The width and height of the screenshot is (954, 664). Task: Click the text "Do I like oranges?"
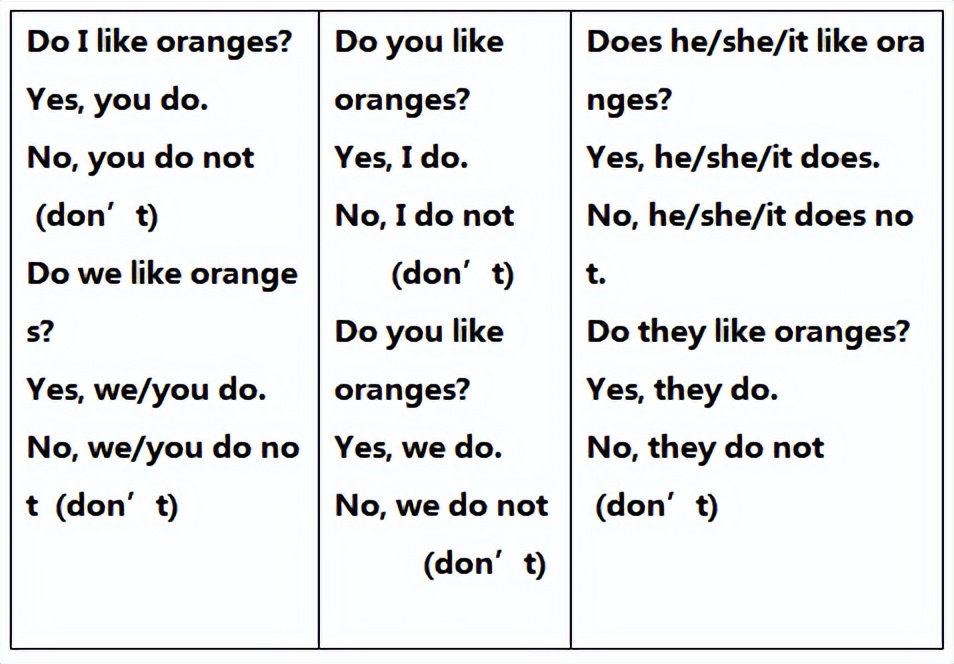click(x=159, y=42)
